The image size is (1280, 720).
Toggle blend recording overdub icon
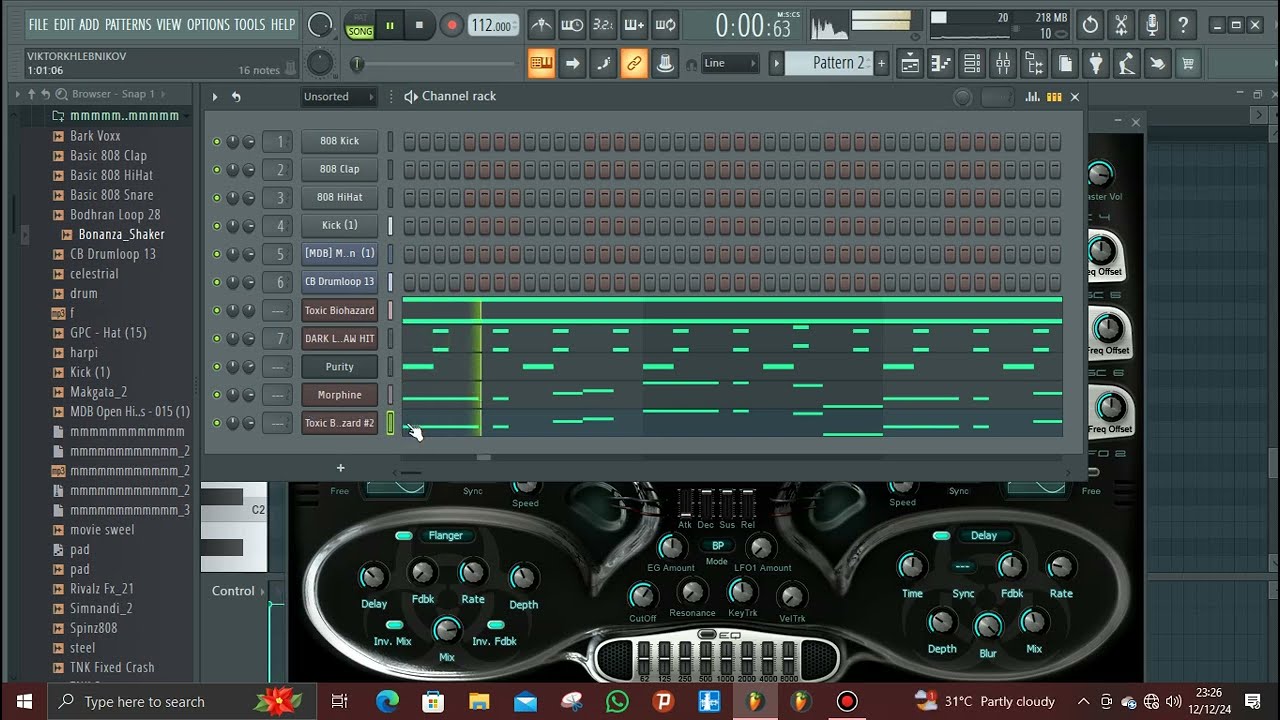tap(634, 25)
